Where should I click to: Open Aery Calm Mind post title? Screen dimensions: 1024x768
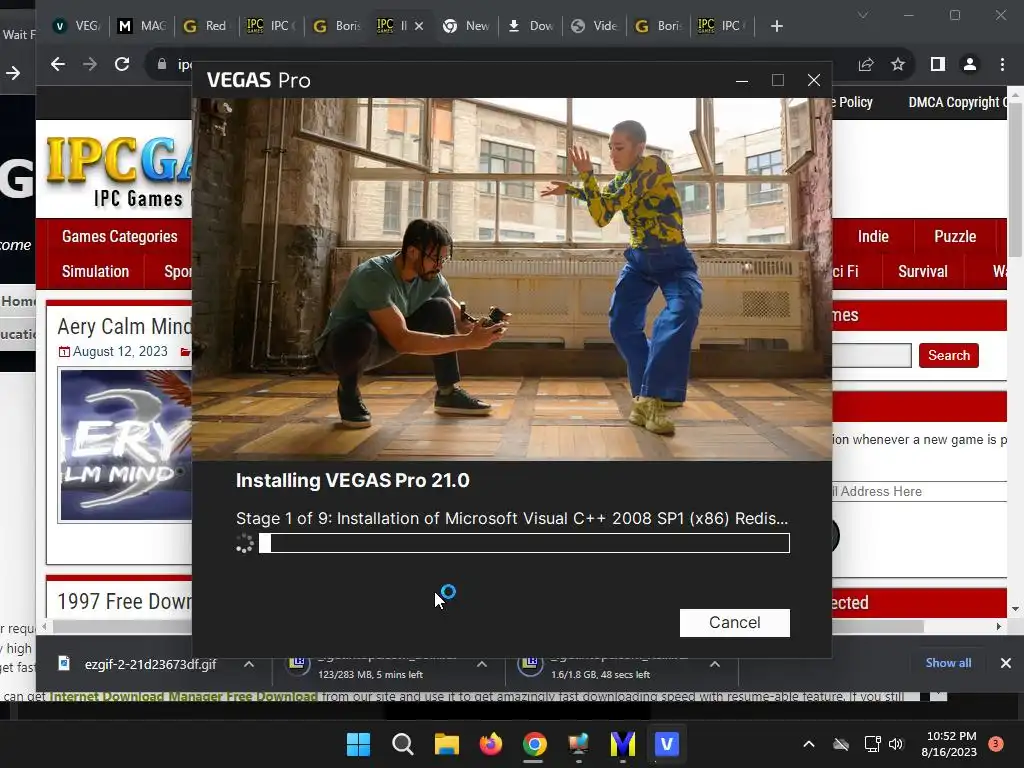point(124,326)
